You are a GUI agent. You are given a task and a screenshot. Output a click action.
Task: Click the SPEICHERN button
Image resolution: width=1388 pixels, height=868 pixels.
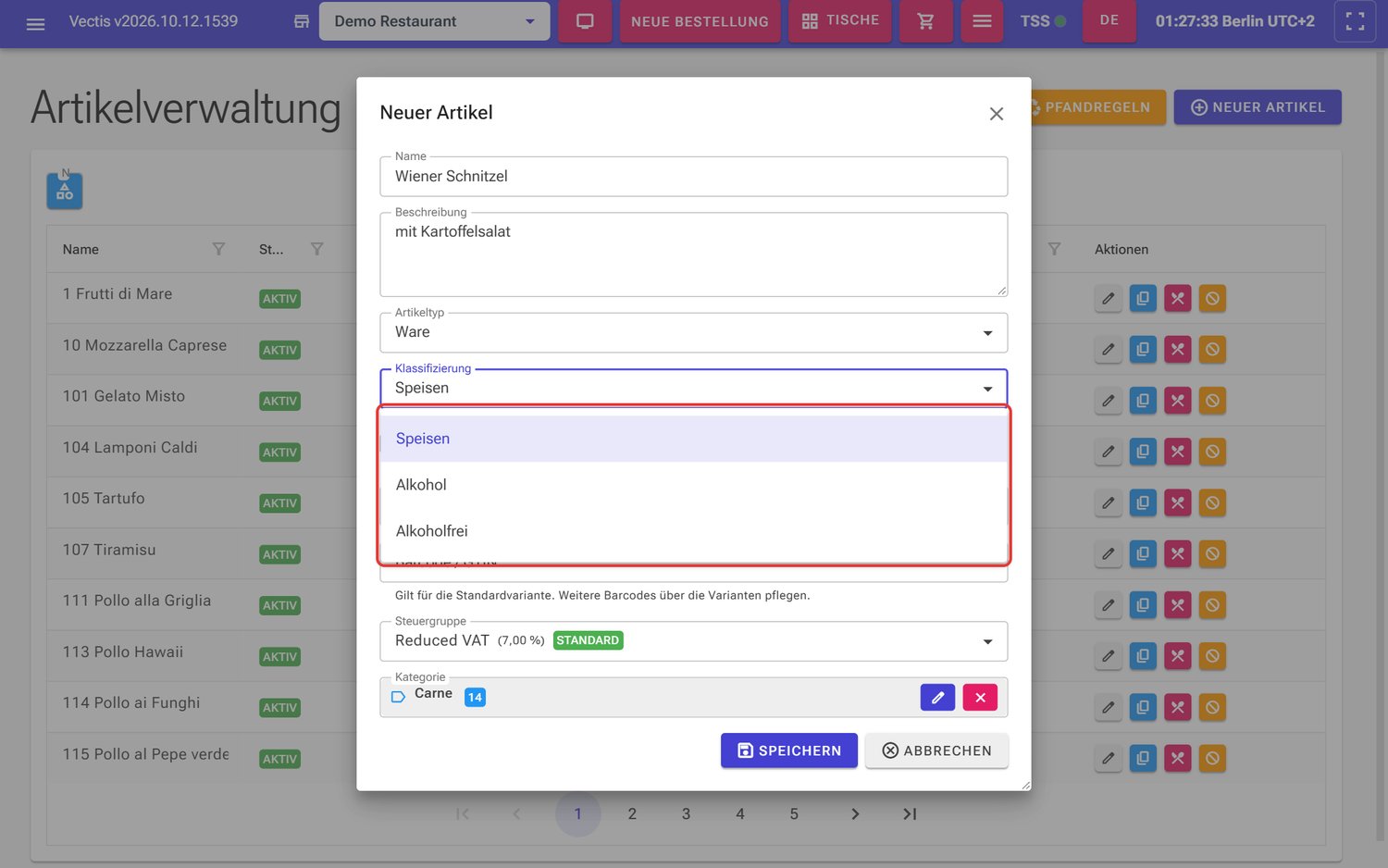(788, 750)
